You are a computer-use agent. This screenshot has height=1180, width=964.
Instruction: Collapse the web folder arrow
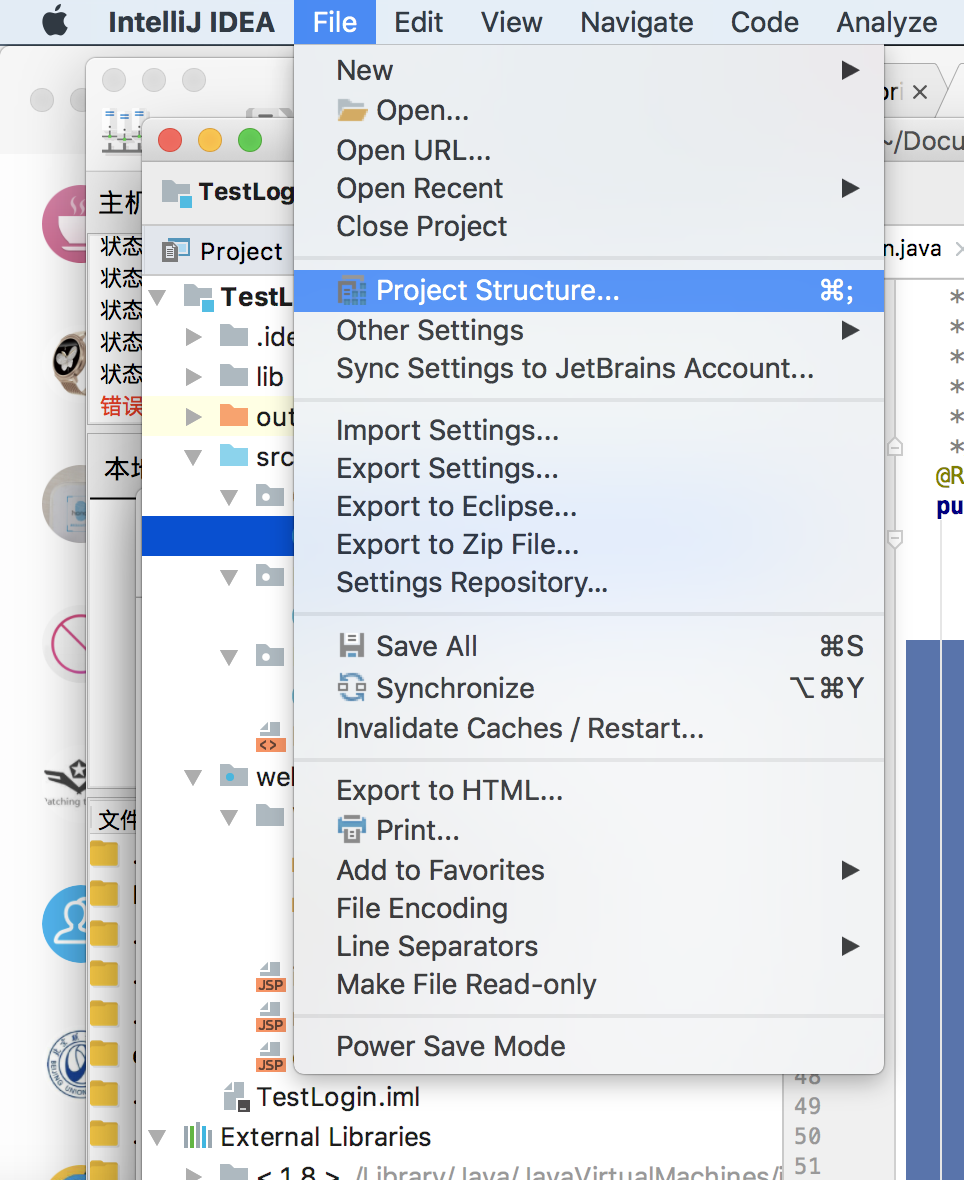(x=193, y=777)
